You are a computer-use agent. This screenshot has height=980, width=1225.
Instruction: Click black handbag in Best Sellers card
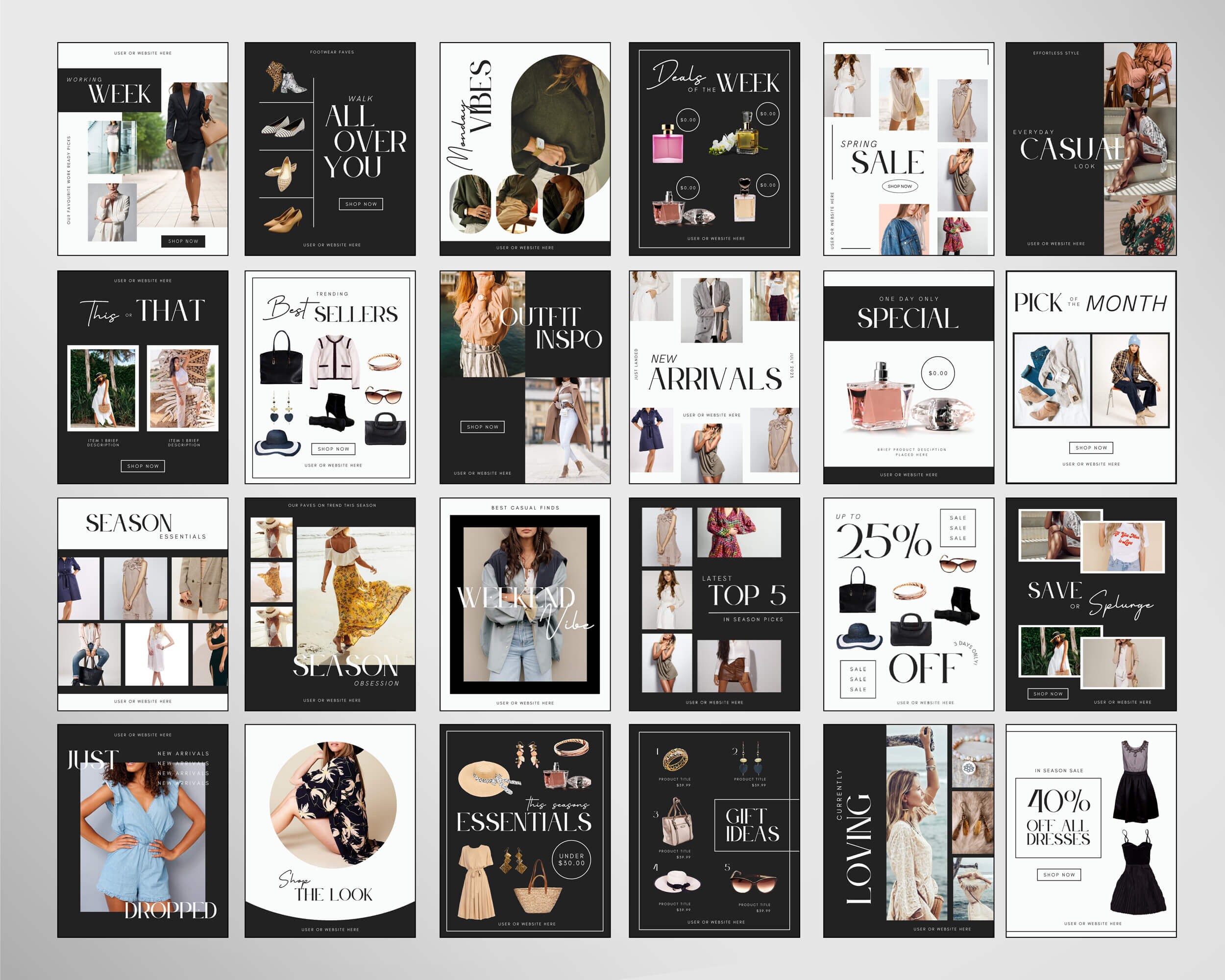pos(281,358)
